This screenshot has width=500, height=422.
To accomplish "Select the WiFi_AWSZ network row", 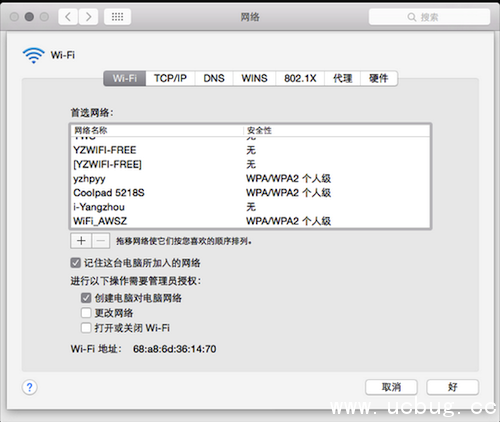I will point(250,221).
